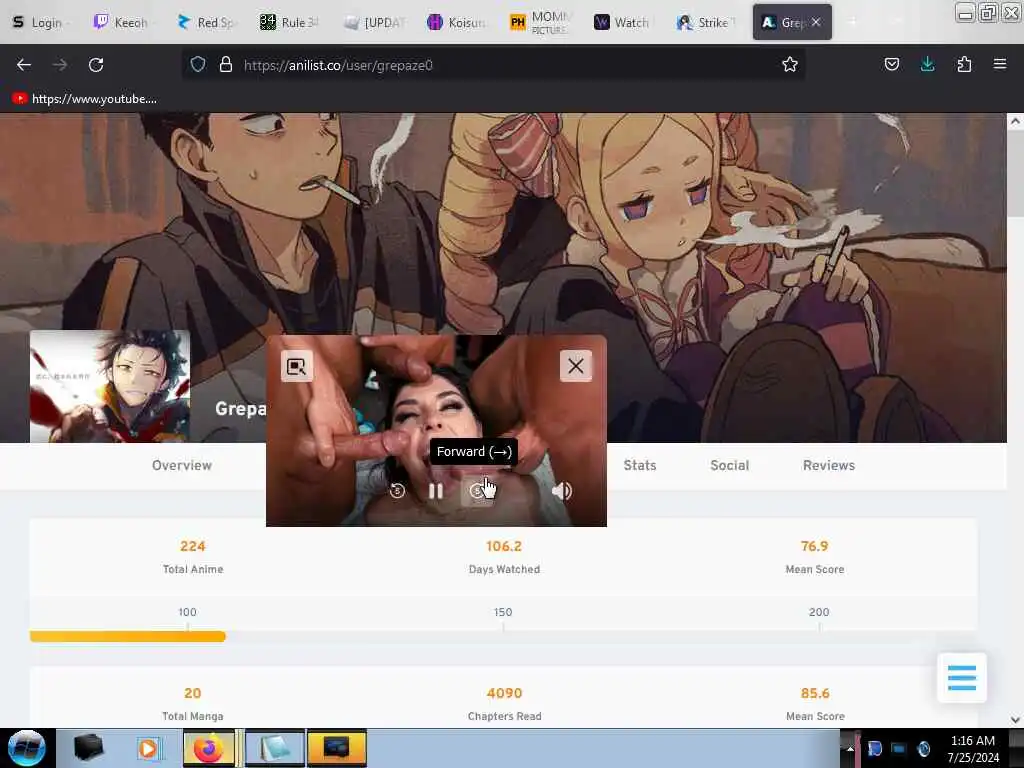Viewport: 1024px width, 768px height.
Task: Switch to the Red Sp browser tab
Action: (205, 22)
